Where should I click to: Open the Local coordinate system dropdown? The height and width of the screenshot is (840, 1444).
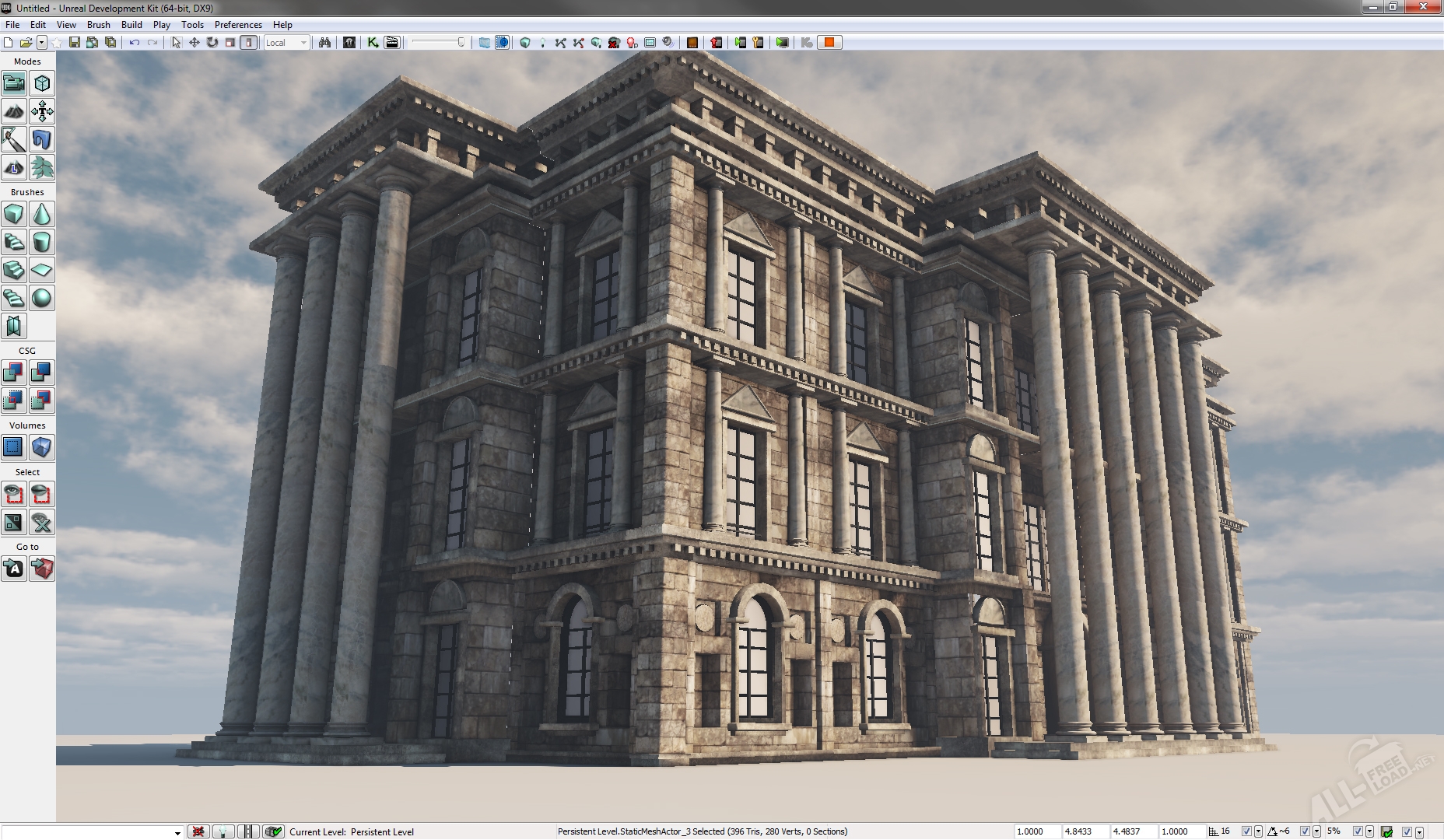[x=286, y=43]
